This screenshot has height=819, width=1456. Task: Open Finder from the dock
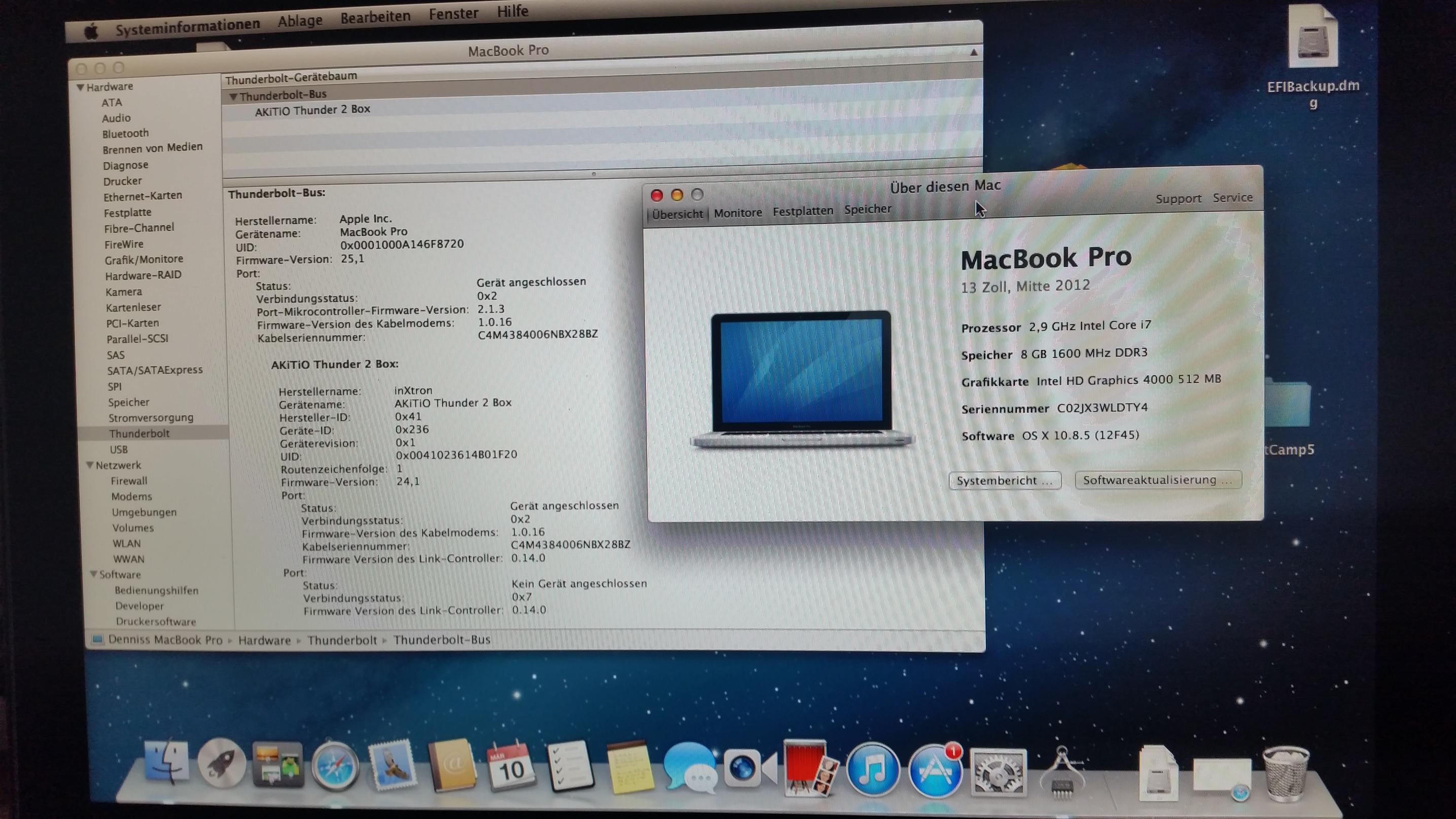point(166,763)
